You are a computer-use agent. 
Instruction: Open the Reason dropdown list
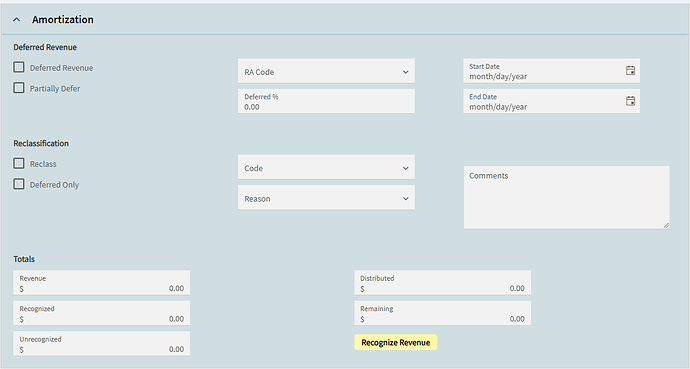pos(326,197)
